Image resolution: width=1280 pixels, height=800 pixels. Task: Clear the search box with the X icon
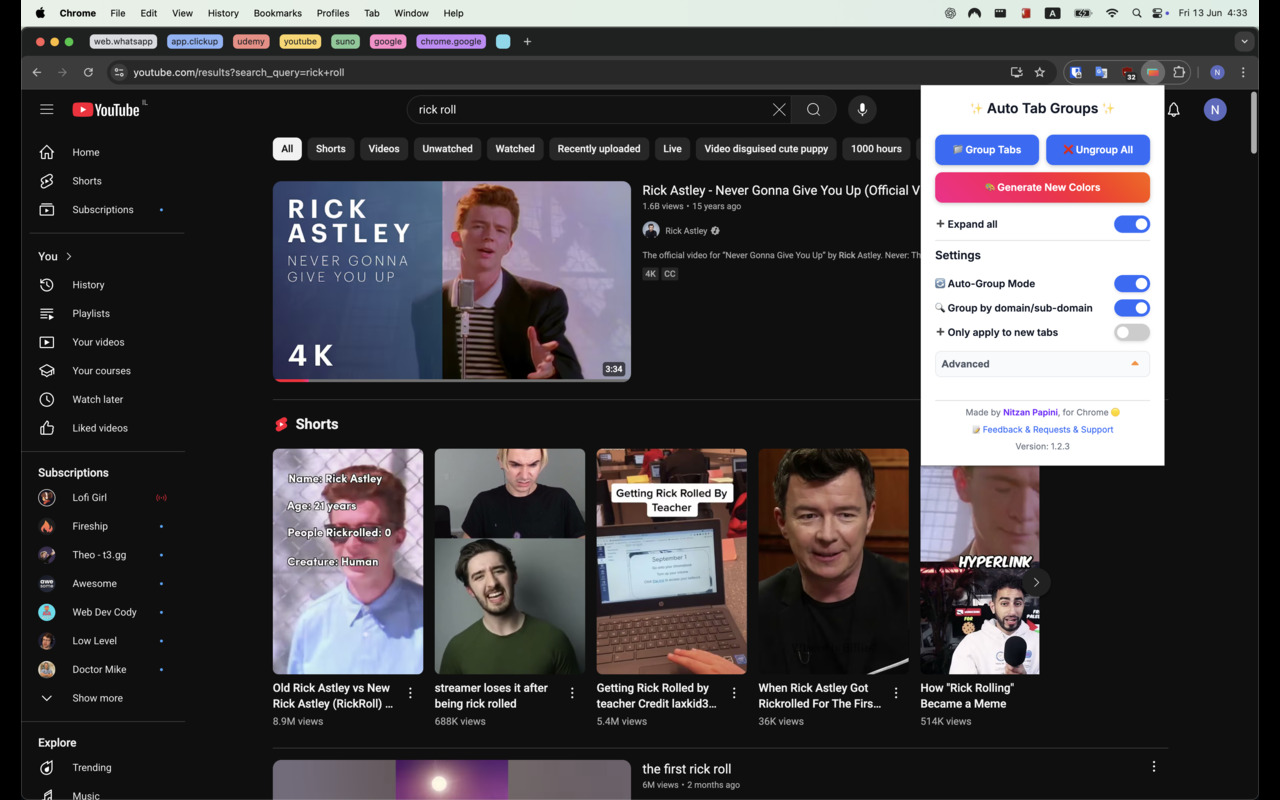coord(779,110)
